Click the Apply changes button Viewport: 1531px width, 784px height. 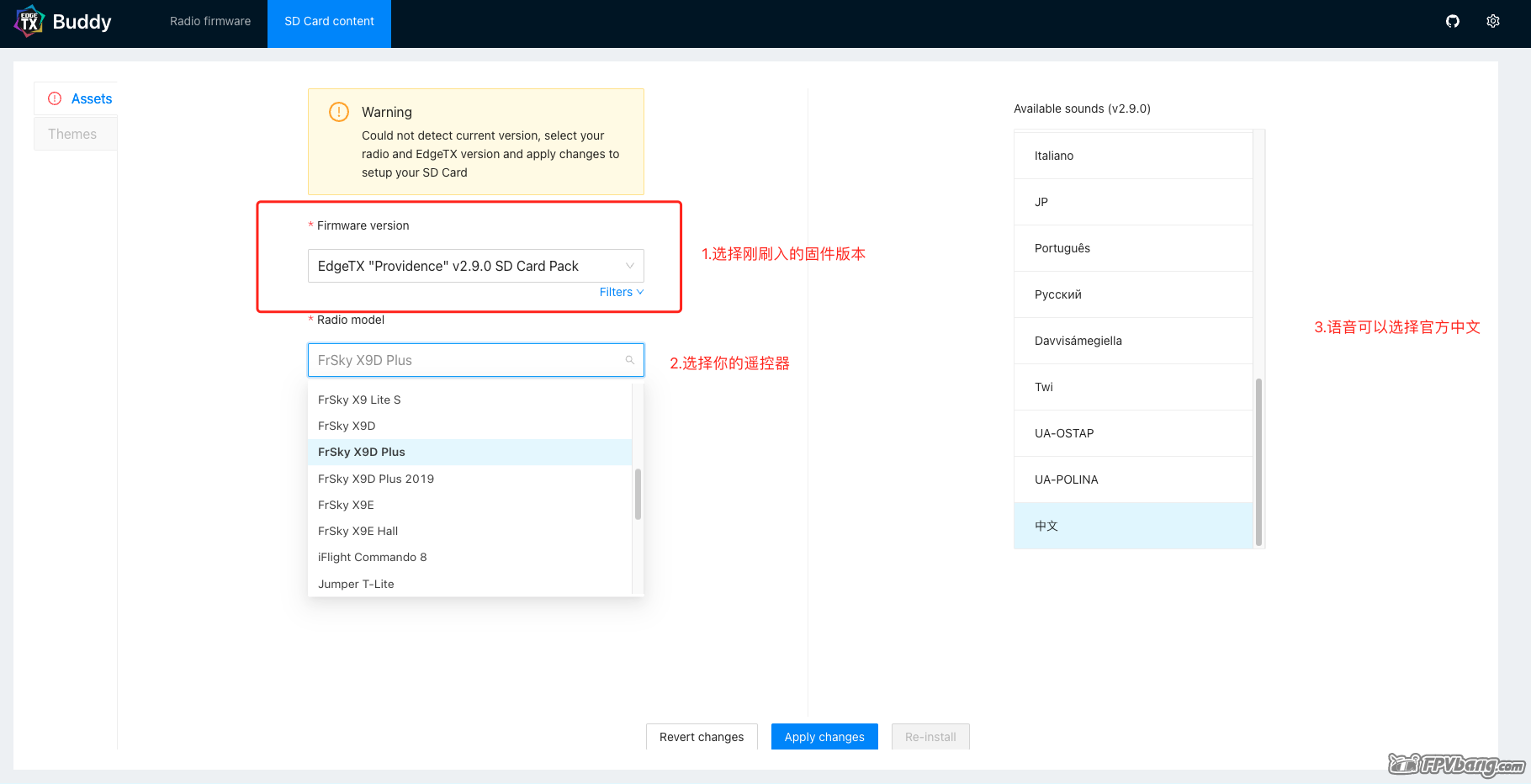pyautogui.click(x=824, y=737)
